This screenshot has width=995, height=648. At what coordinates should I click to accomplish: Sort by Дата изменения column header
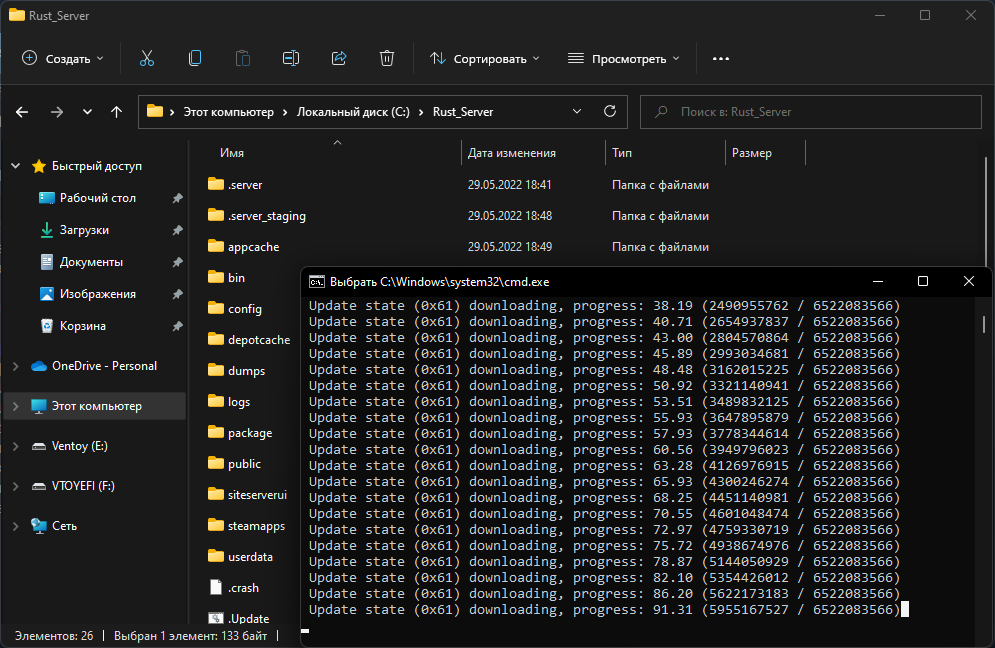tap(512, 153)
